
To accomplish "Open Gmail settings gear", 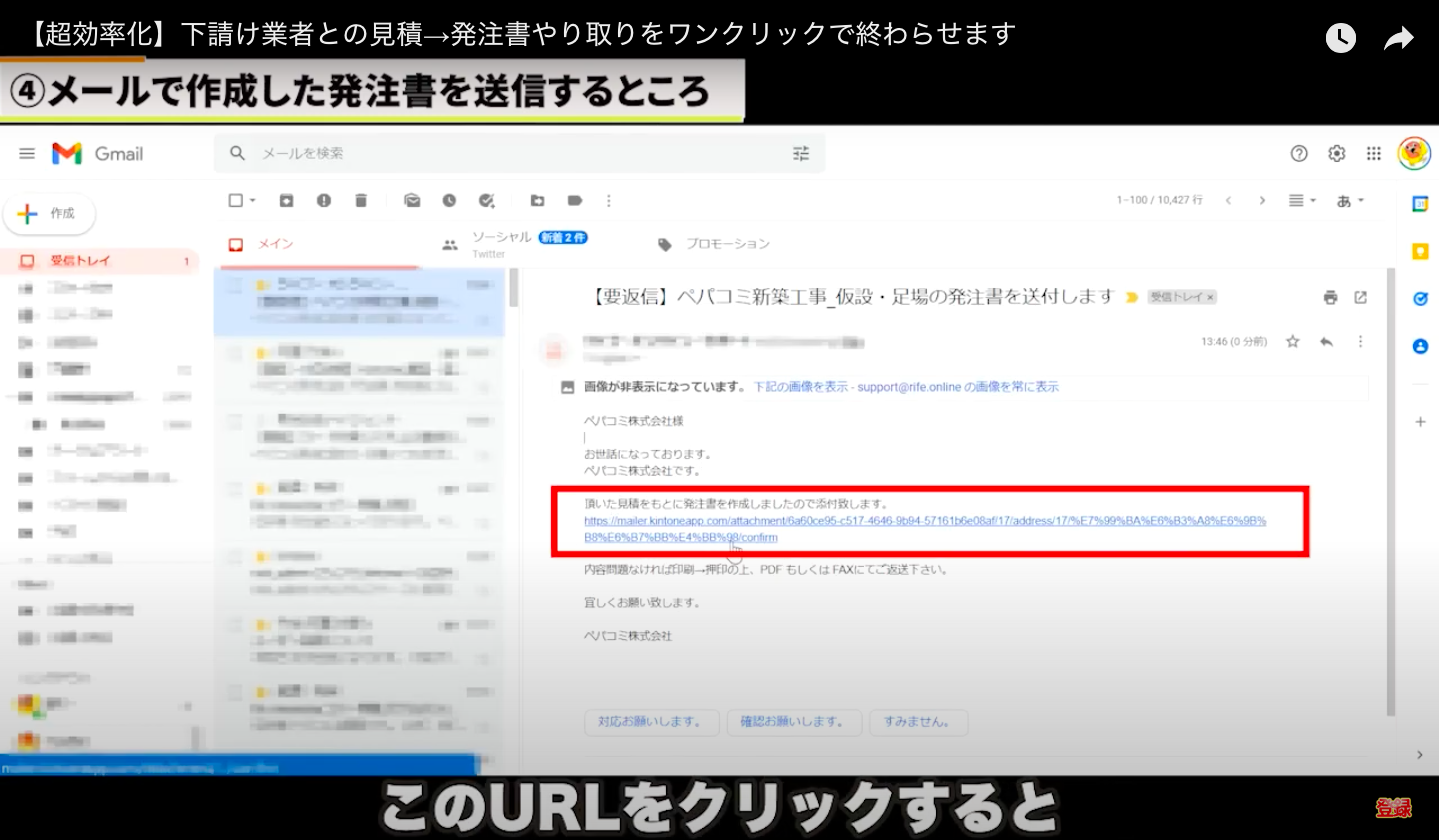I will [1336, 153].
